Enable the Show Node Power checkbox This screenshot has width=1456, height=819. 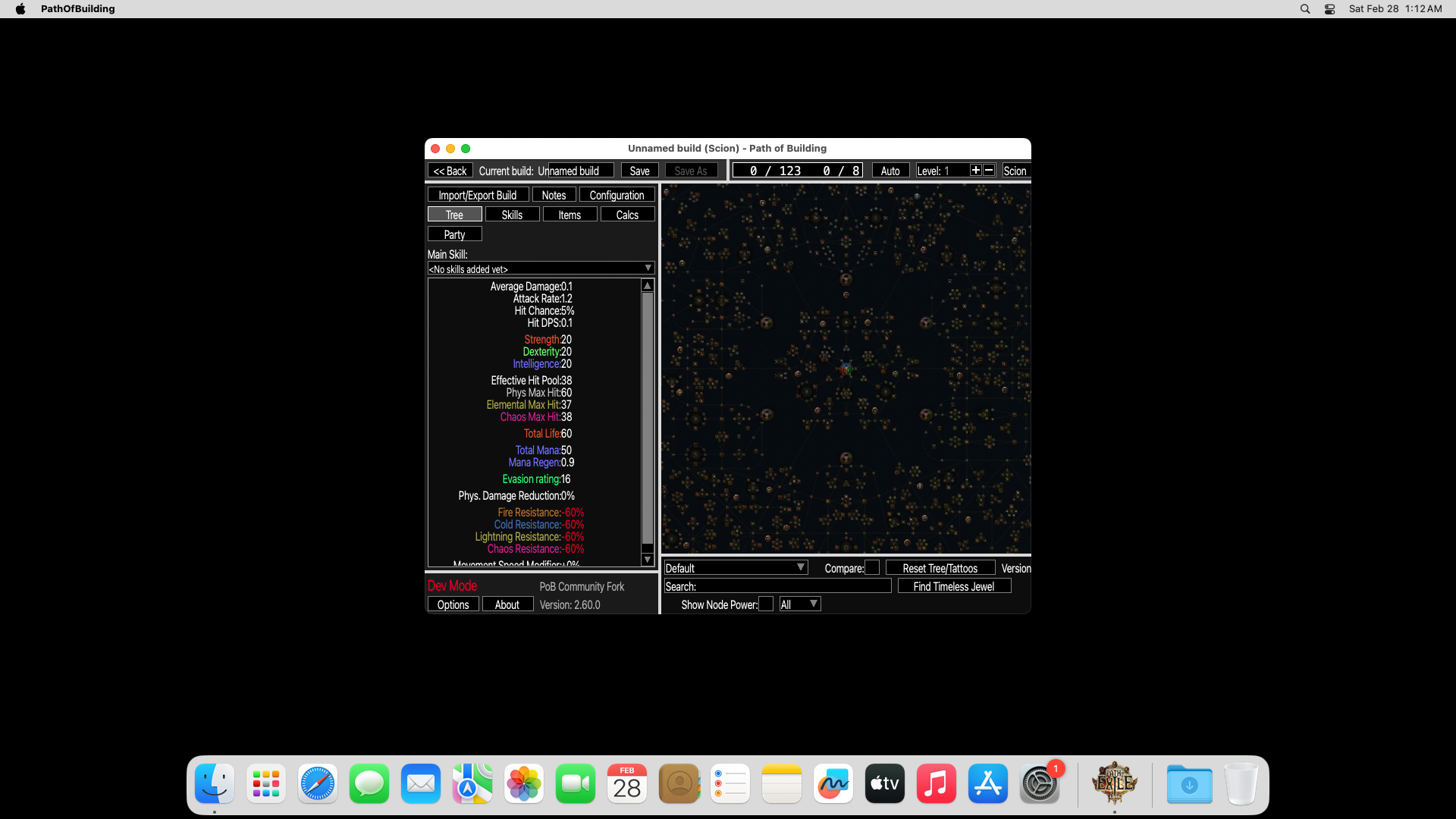(x=766, y=604)
